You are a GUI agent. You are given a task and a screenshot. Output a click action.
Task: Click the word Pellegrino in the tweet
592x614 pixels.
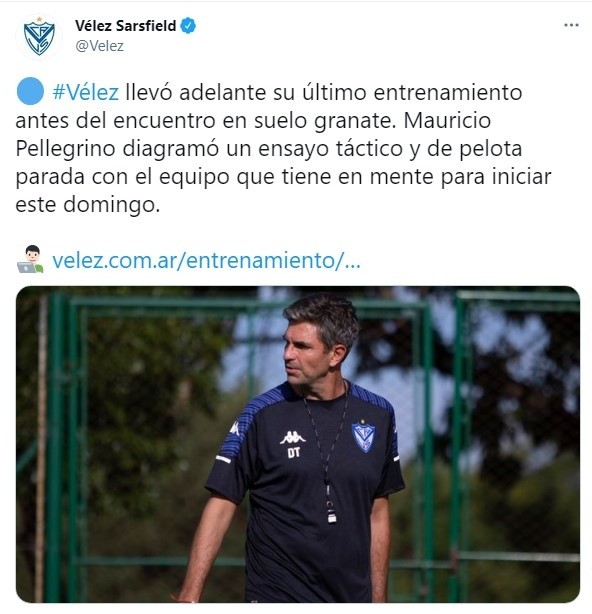(x=65, y=149)
